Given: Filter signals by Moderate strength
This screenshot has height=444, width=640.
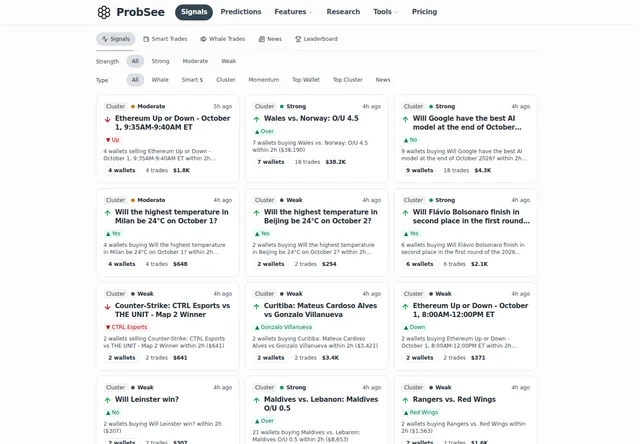Looking at the screenshot, I should click(x=195, y=61).
